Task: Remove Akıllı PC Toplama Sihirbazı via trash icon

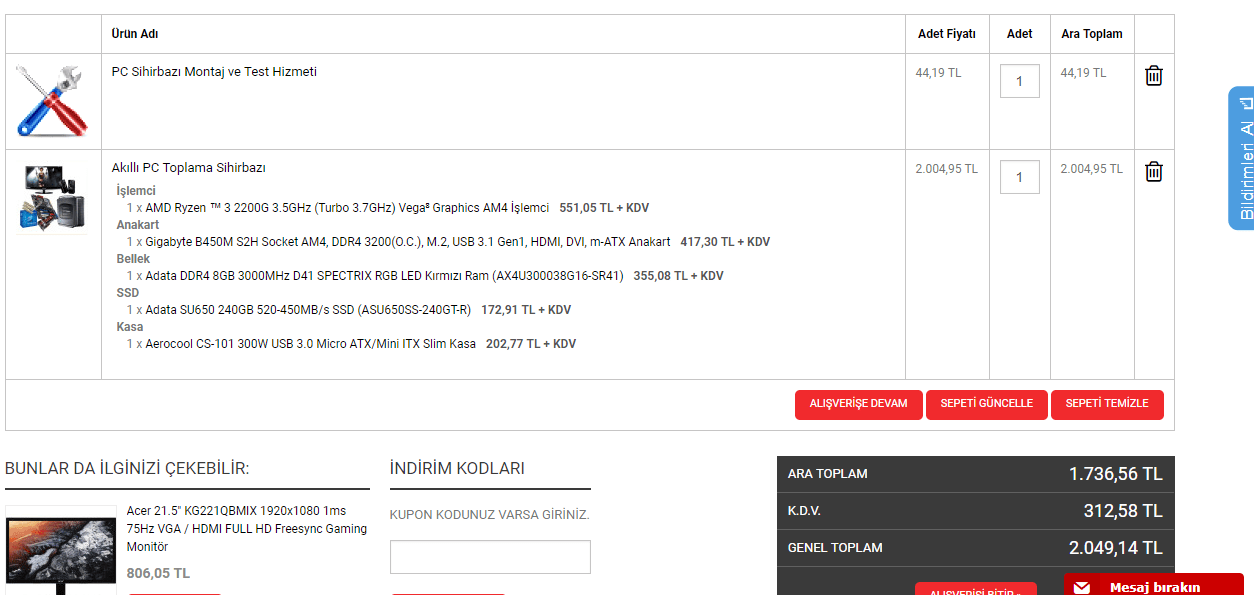Action: click(x=1154, y=172)
